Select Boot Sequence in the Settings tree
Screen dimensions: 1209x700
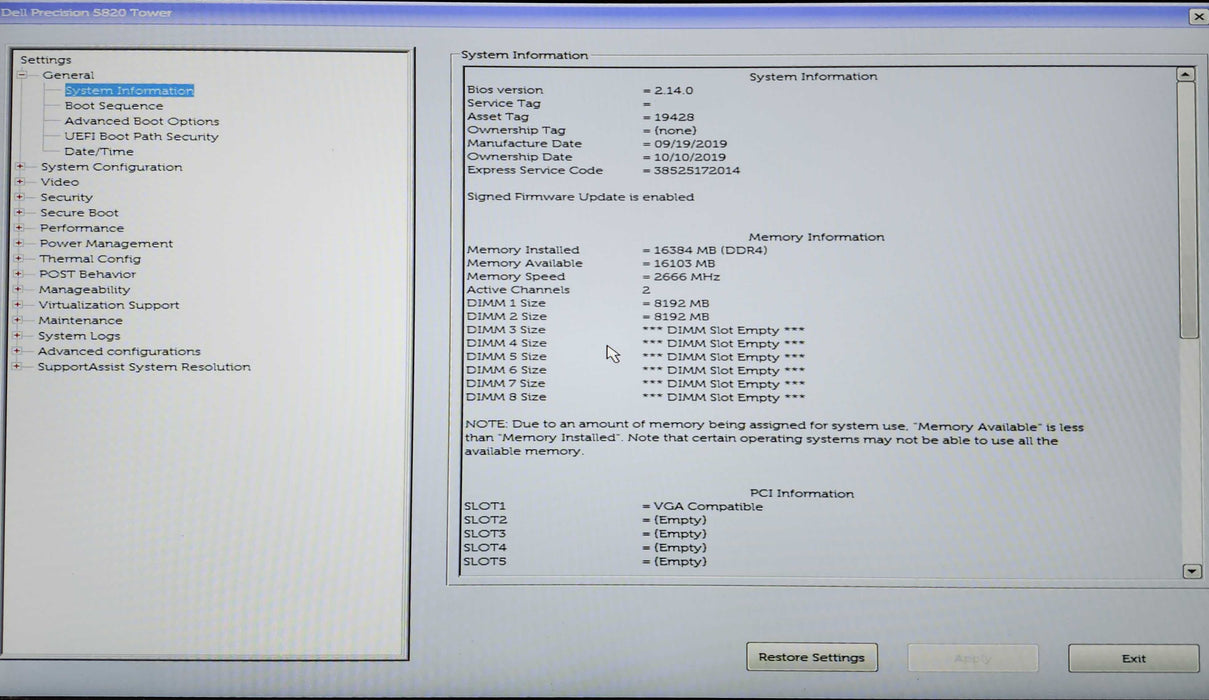coord(113,105)
